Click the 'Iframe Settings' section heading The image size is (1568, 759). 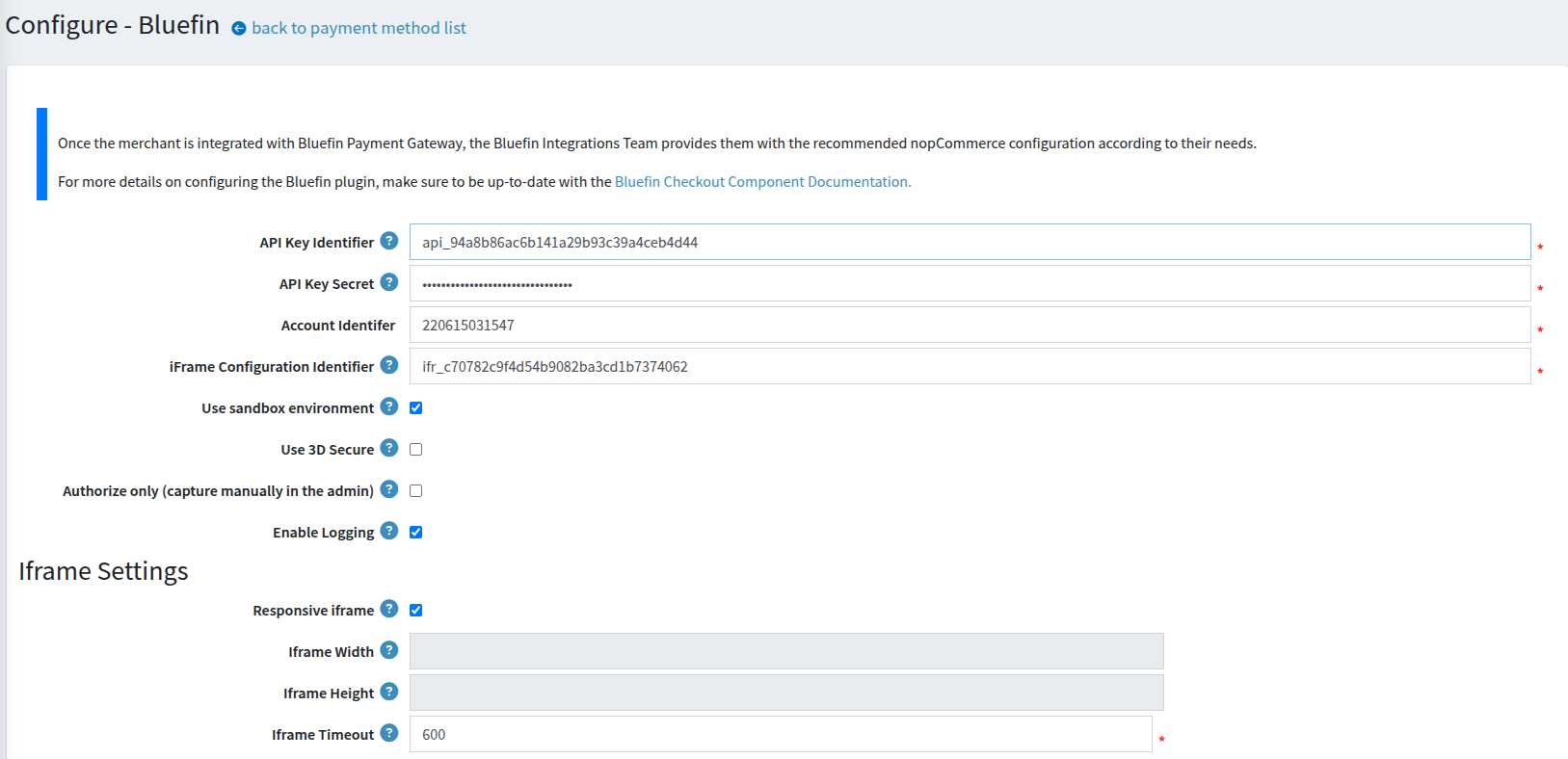tap(103, 571)
